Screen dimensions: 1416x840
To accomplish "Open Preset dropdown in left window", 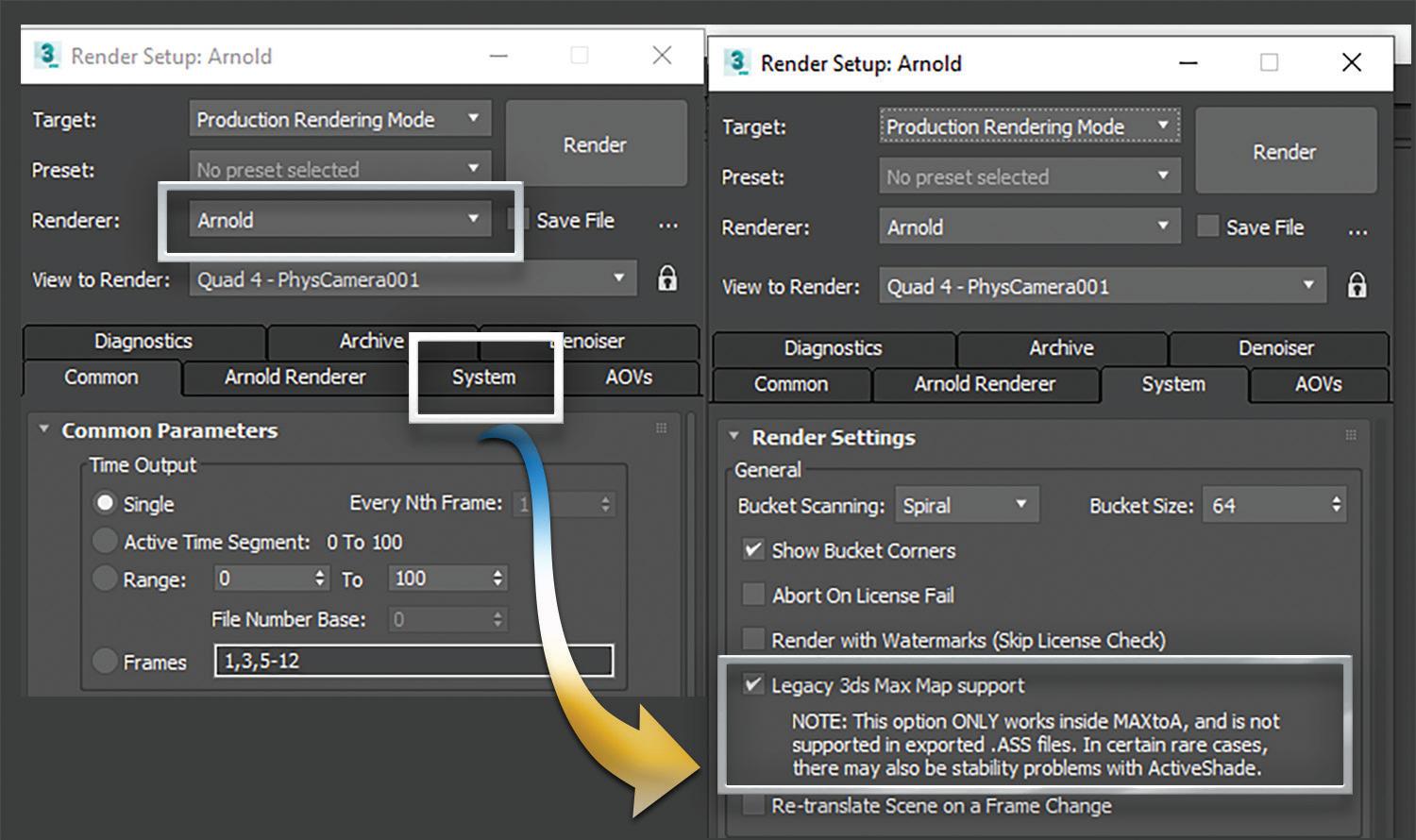I will click(x=340, y=169).
